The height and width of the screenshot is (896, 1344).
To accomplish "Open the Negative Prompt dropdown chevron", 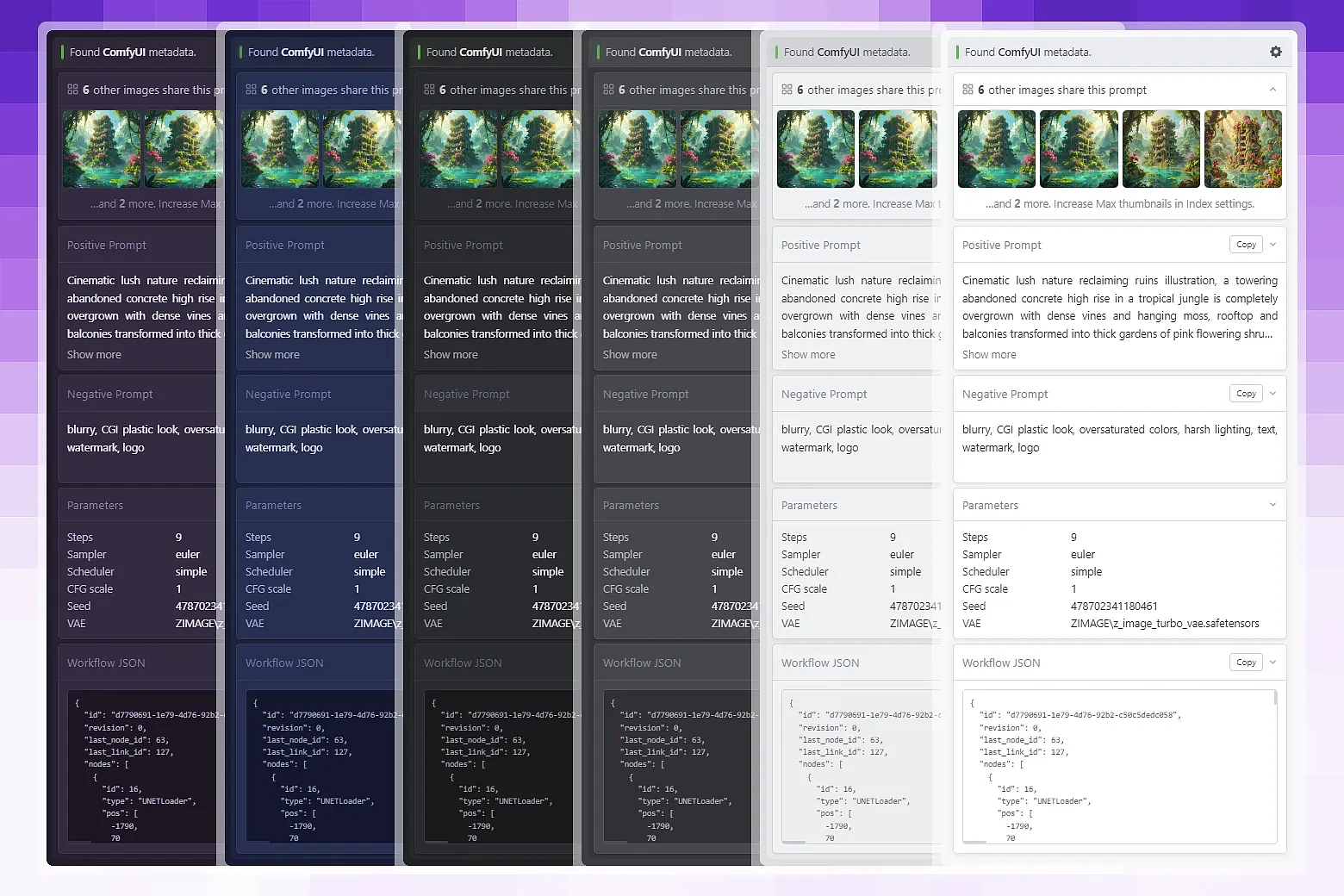I will 1272,394.
